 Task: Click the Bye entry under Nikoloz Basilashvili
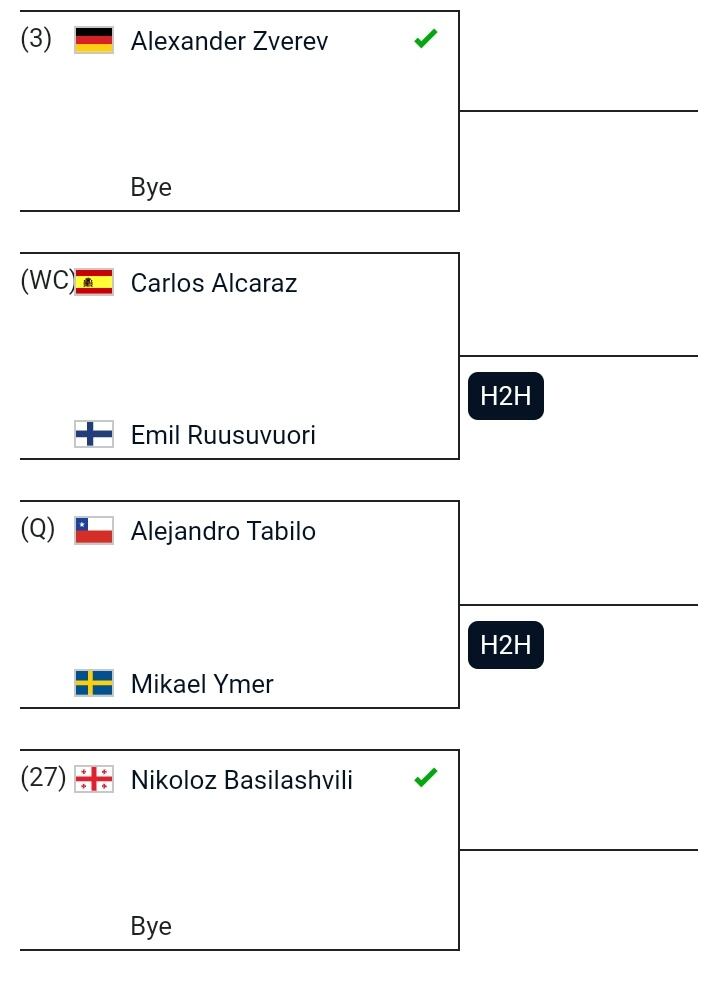pos(151,926)
